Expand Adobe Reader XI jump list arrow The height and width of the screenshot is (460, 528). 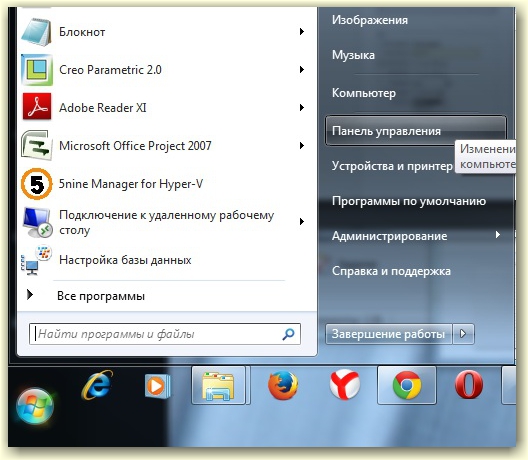coord(302,108)
